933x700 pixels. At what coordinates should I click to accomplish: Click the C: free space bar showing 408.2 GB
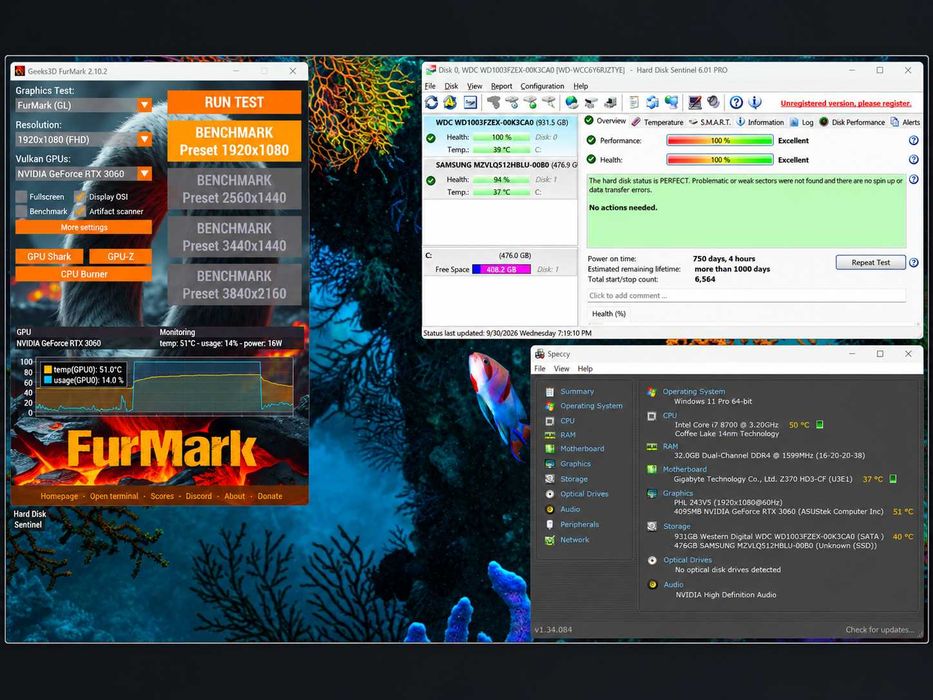coord(501,269)
